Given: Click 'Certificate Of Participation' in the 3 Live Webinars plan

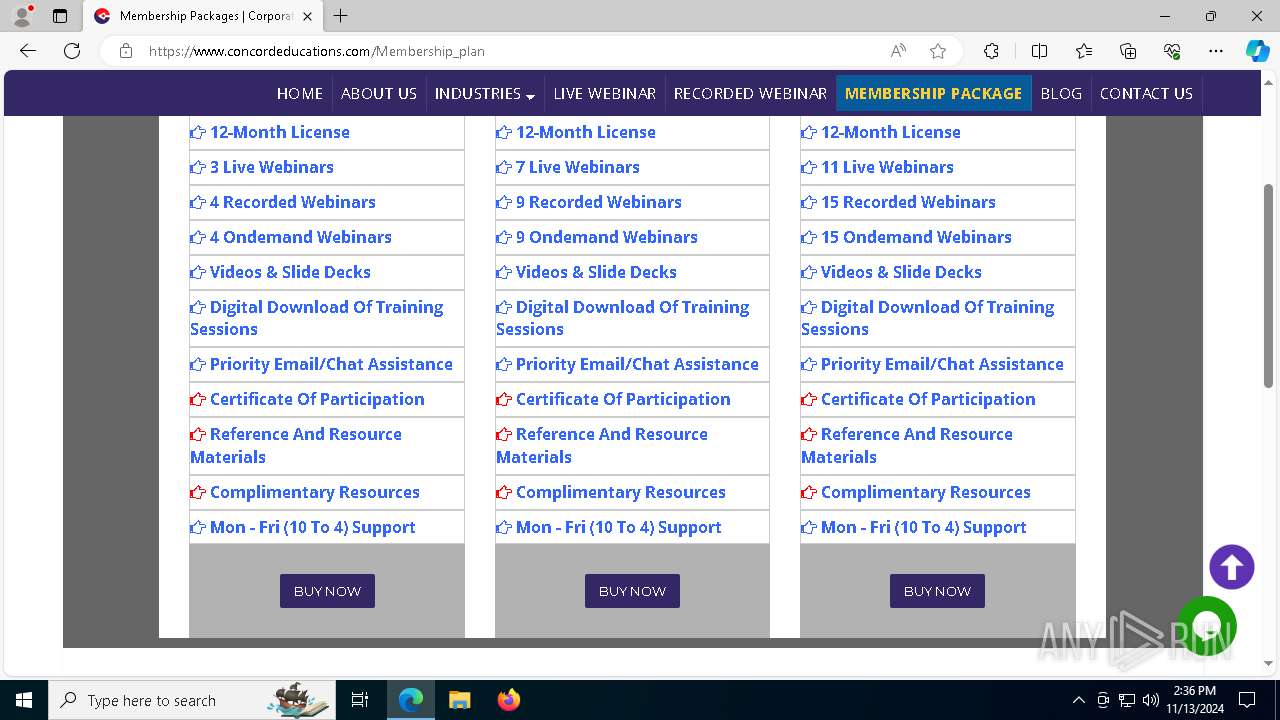Looking at the screenshot, I should [317, 399].
